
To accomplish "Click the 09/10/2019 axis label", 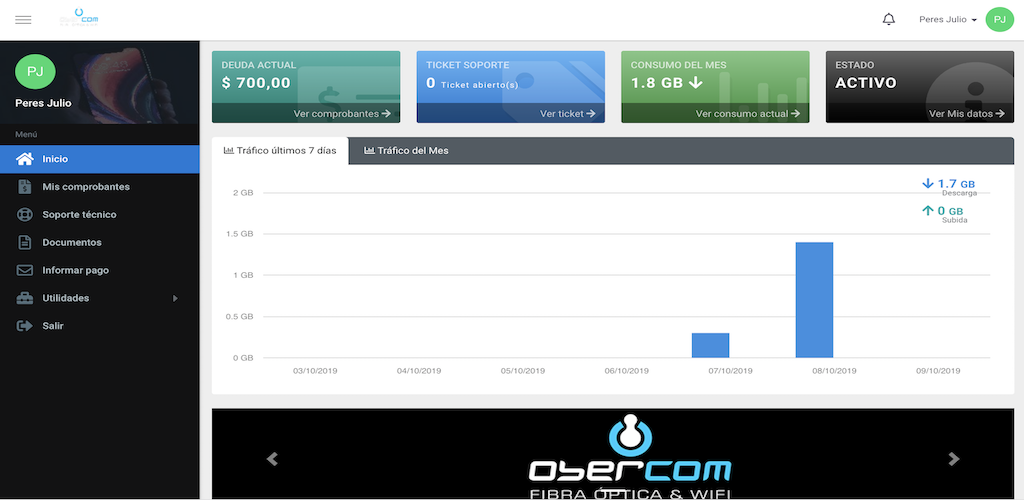I will pyautogui.click(x=938, y=371).
